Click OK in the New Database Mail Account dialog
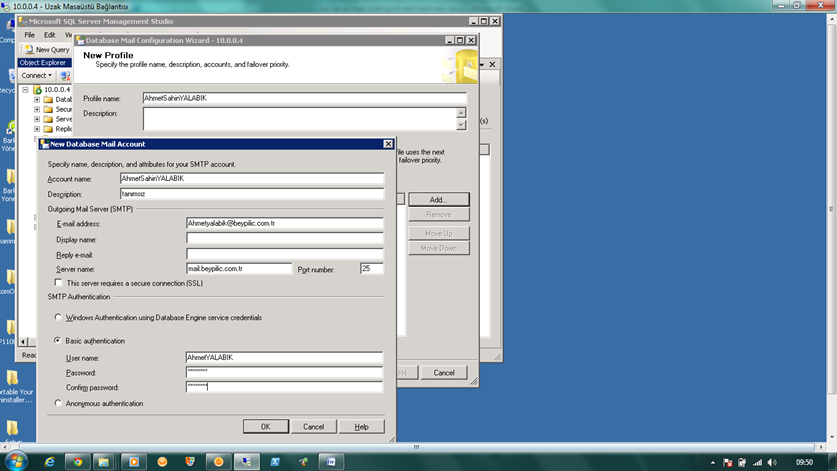 pyautogui.click(x=266, y=427)
